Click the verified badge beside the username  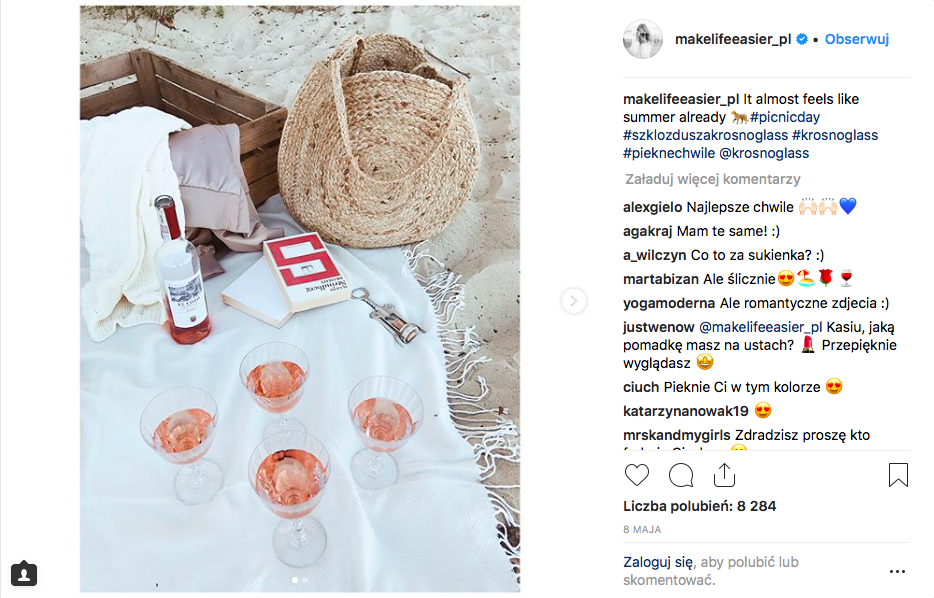click(802, 39)
